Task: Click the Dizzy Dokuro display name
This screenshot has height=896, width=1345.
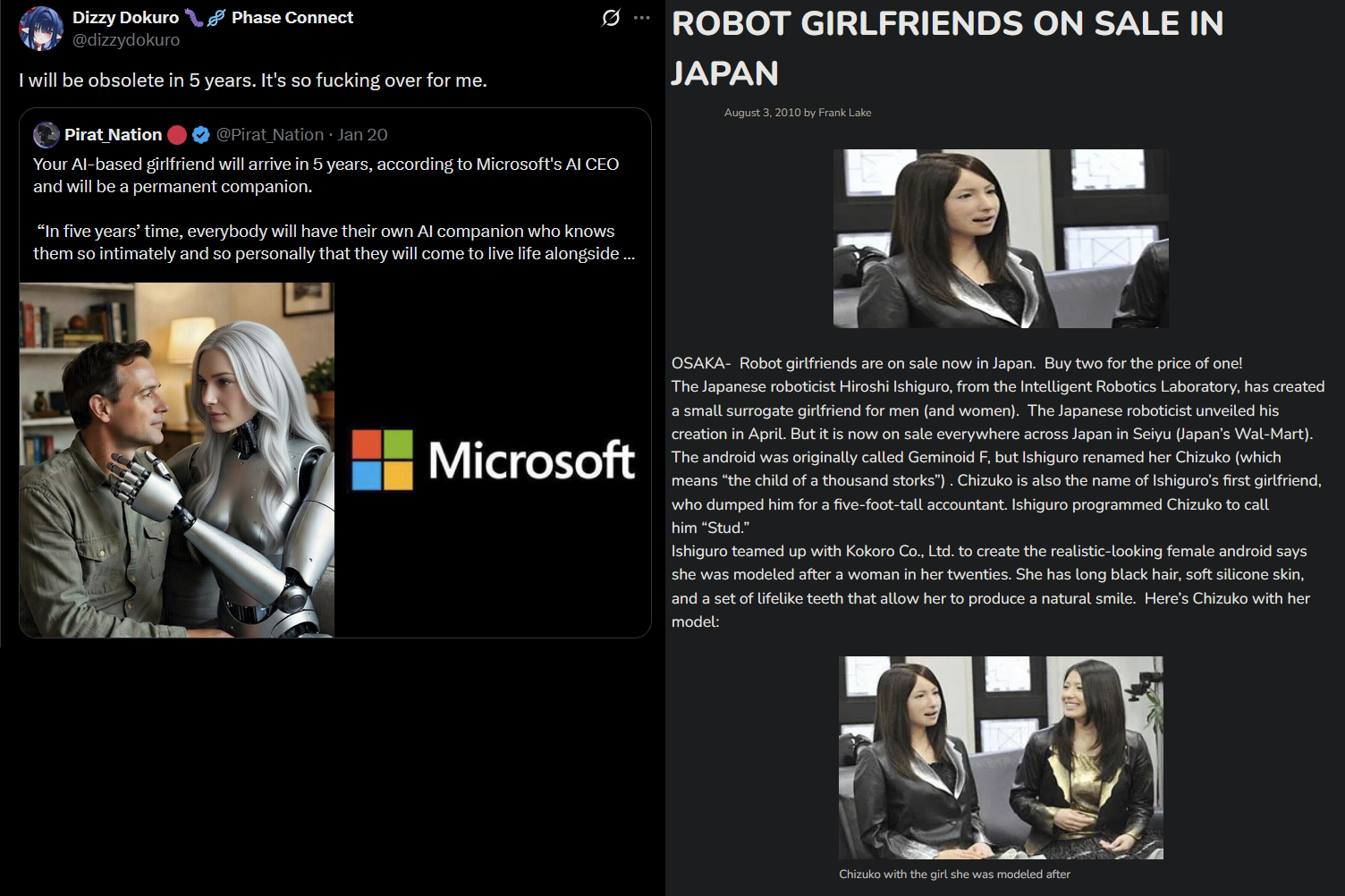Action: pos(126,18)
